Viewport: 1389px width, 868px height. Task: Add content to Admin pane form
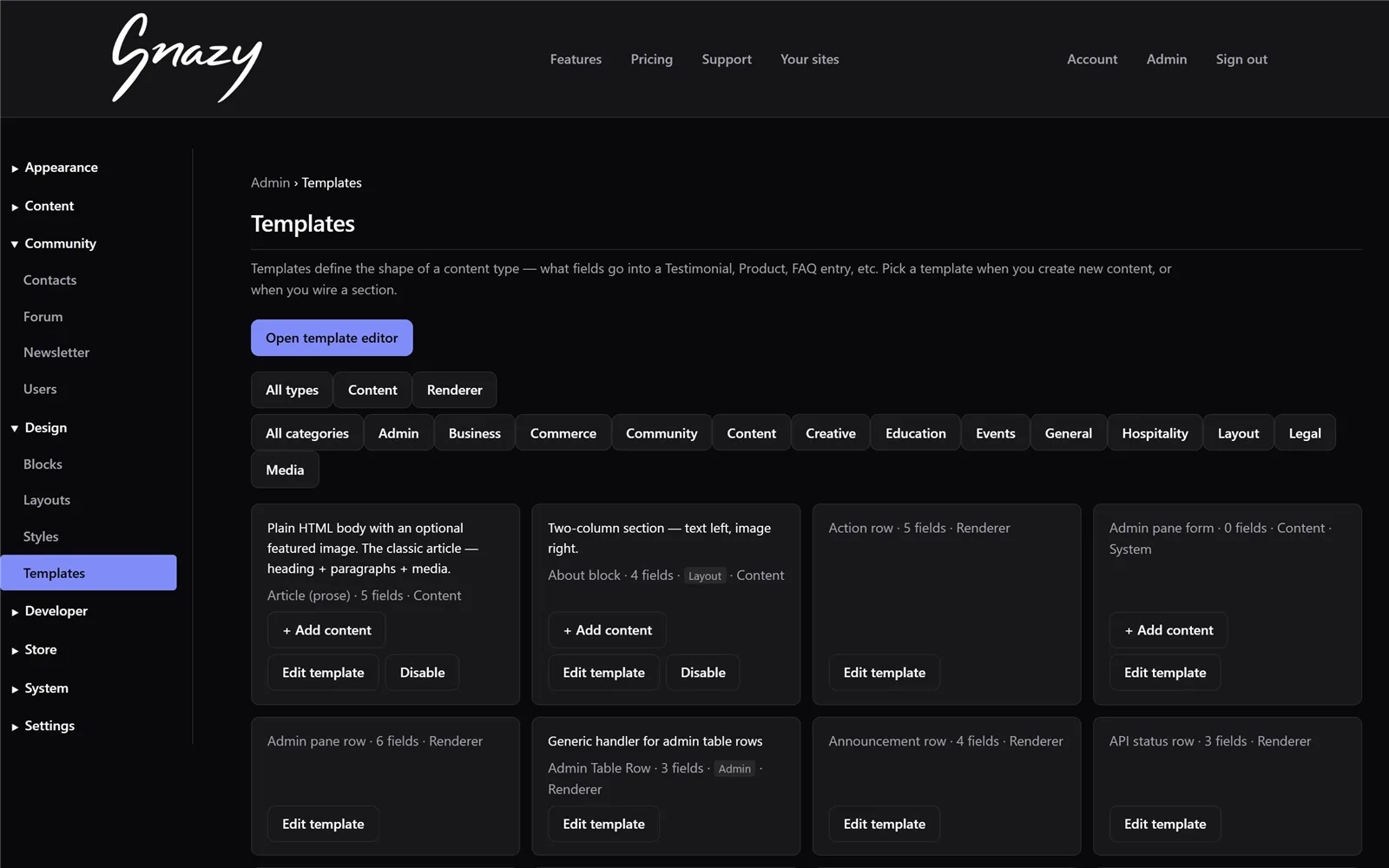pos(1168,630)
